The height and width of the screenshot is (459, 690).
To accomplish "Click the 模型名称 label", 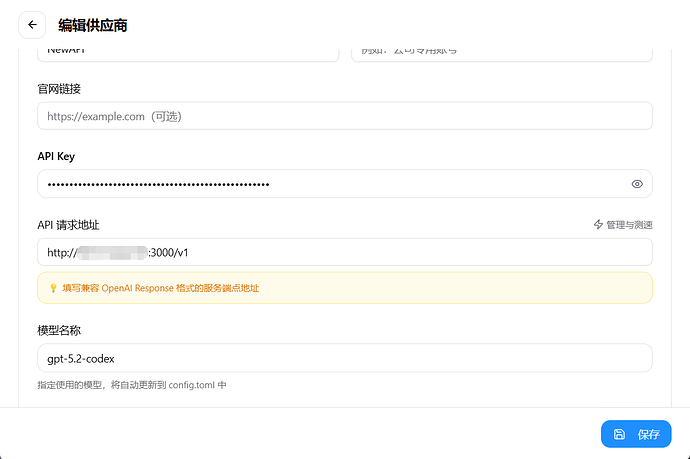I will [59, 330].
